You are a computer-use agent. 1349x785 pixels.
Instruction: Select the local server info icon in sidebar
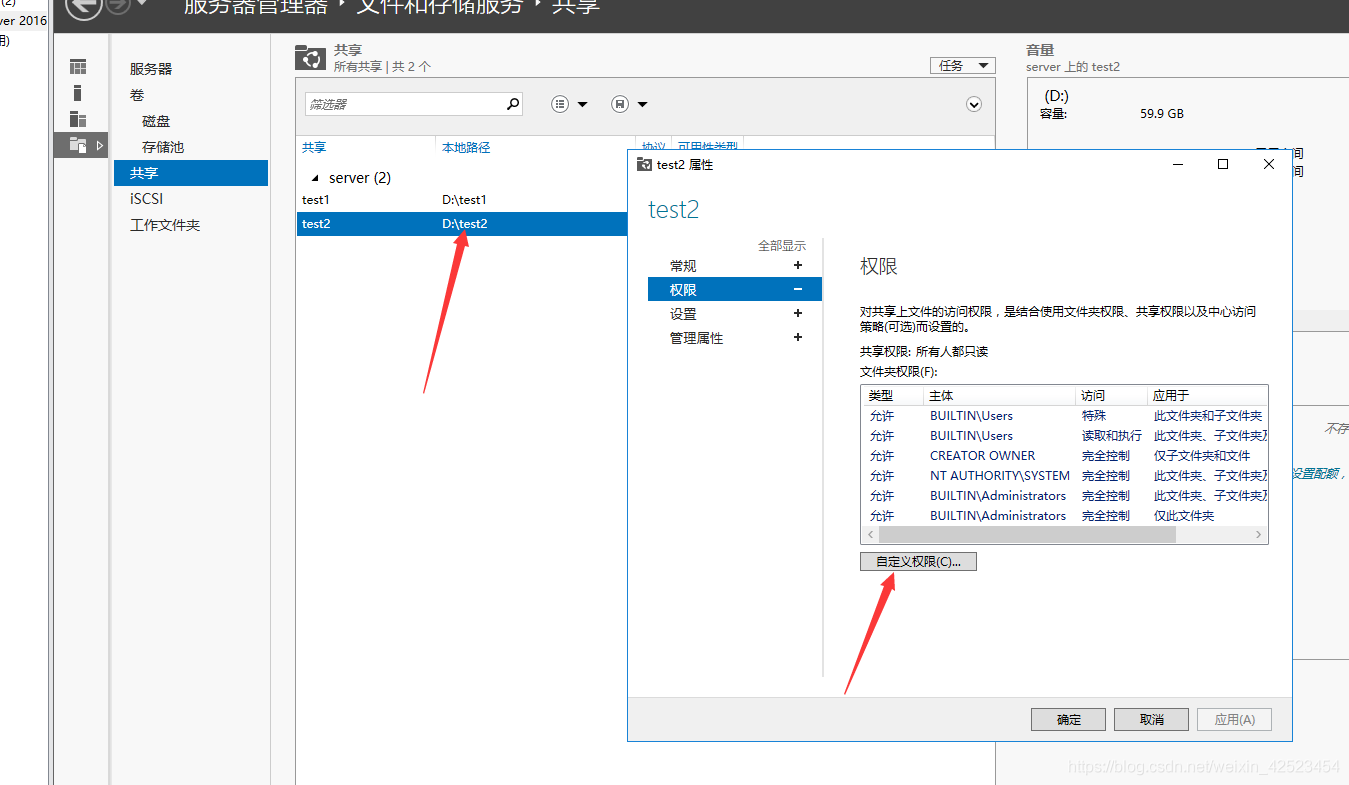click(78, 92)
